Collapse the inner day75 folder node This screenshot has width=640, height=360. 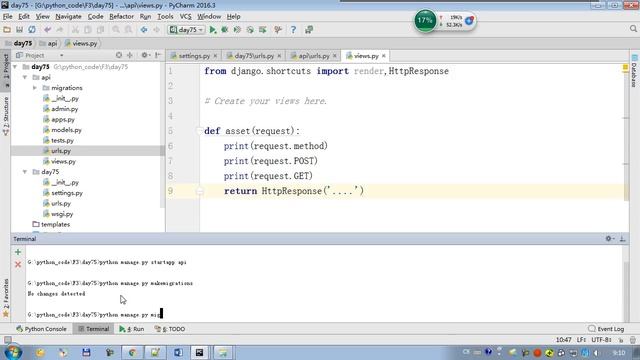[x=25, y=172]
